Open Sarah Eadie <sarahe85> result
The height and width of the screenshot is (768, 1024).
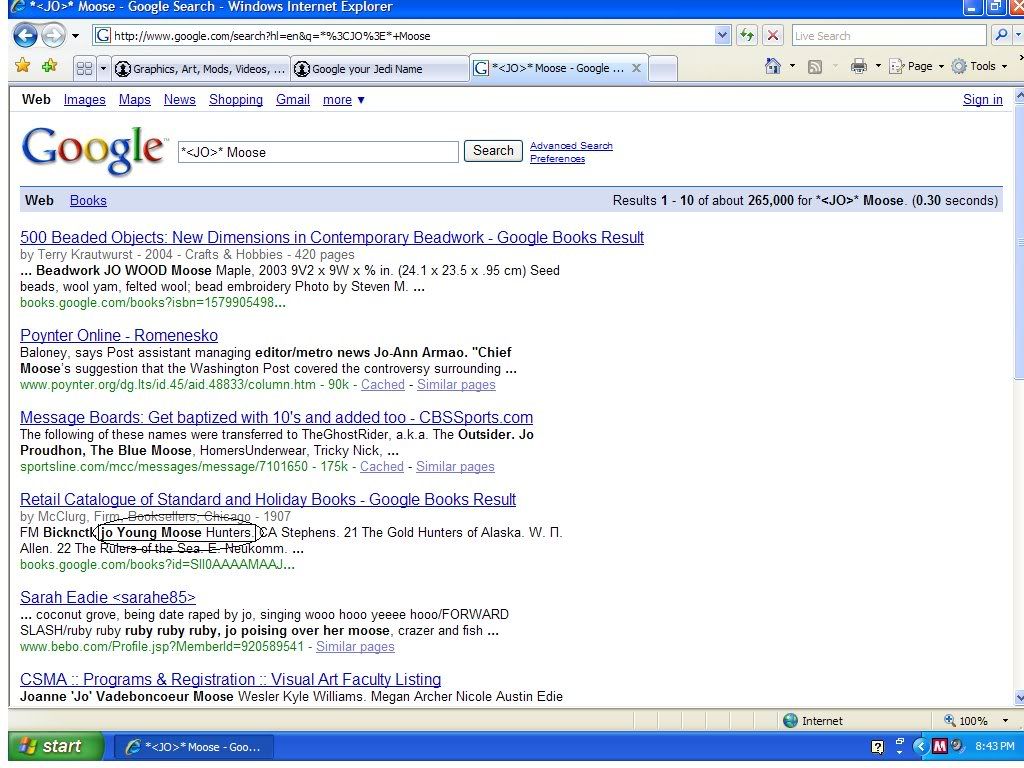click(108, 598)
